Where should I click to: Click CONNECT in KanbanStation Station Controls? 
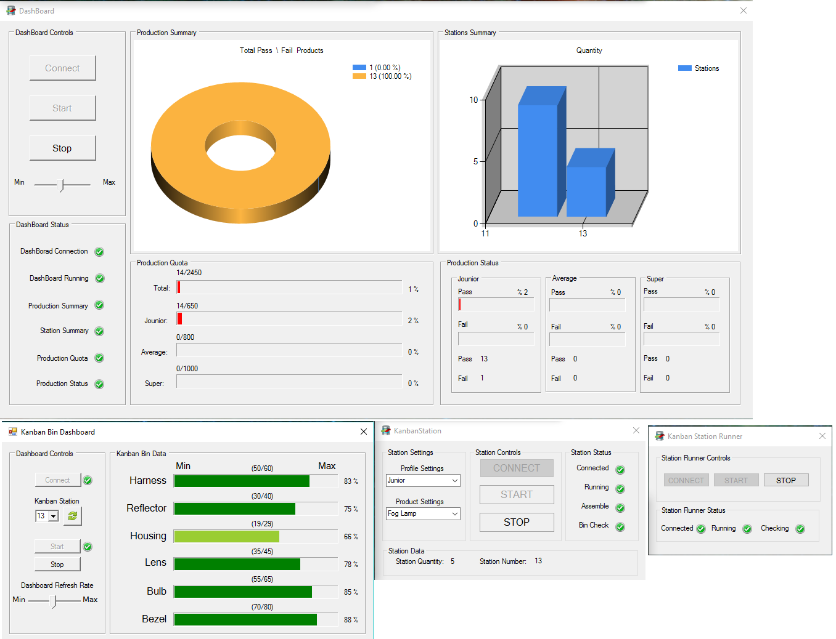point(517,468)
